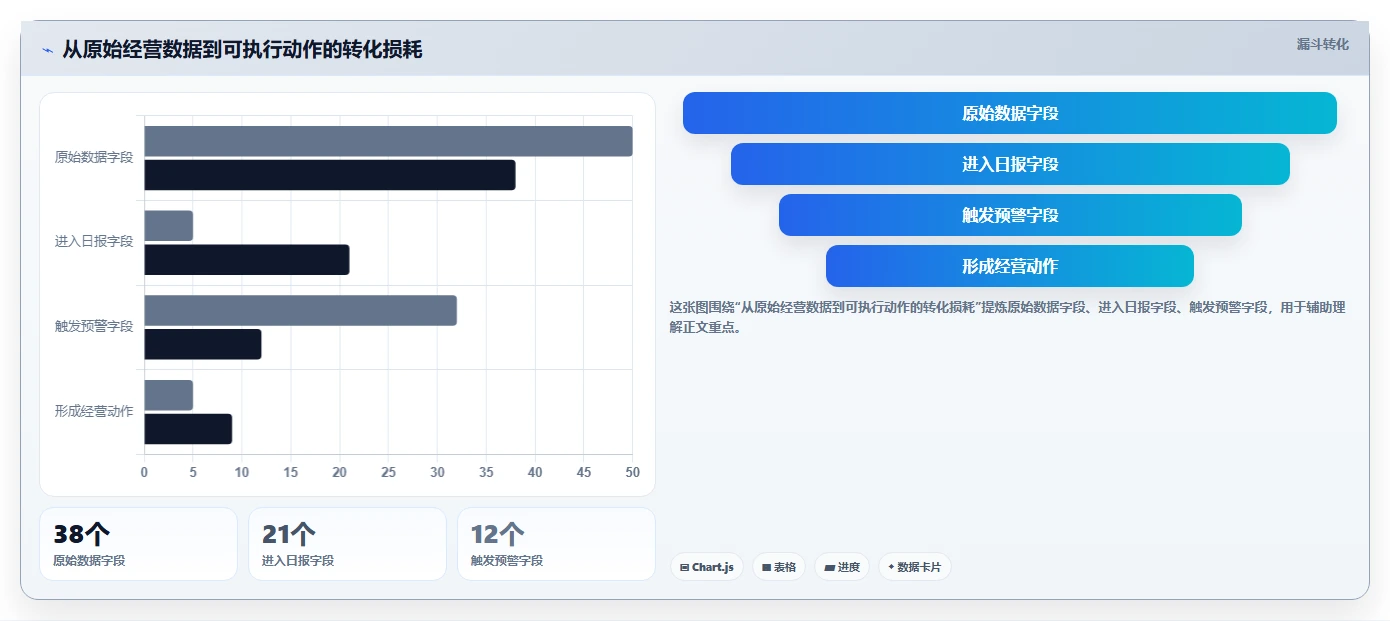The image size is (1390, 621).
Task: Click the x-axis tick value 0
Action: [x=144, y=472]
